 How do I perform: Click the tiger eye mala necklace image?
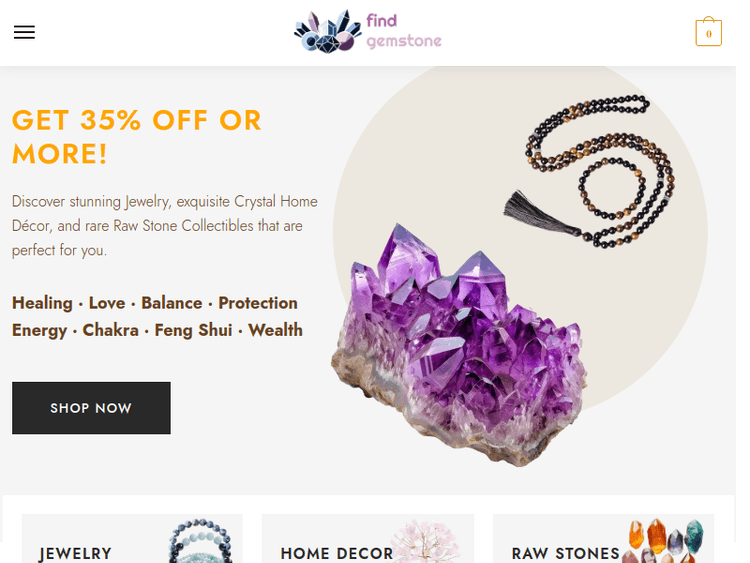click(x=589, y=171)
